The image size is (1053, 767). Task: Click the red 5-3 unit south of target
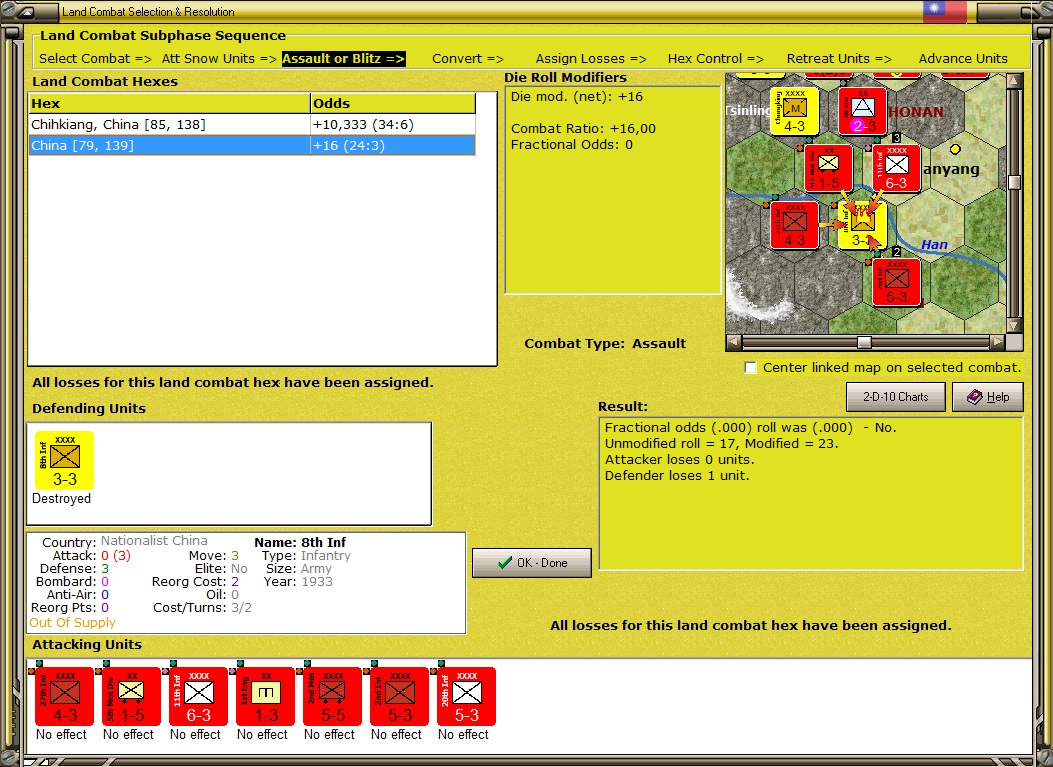coord(897,282)
